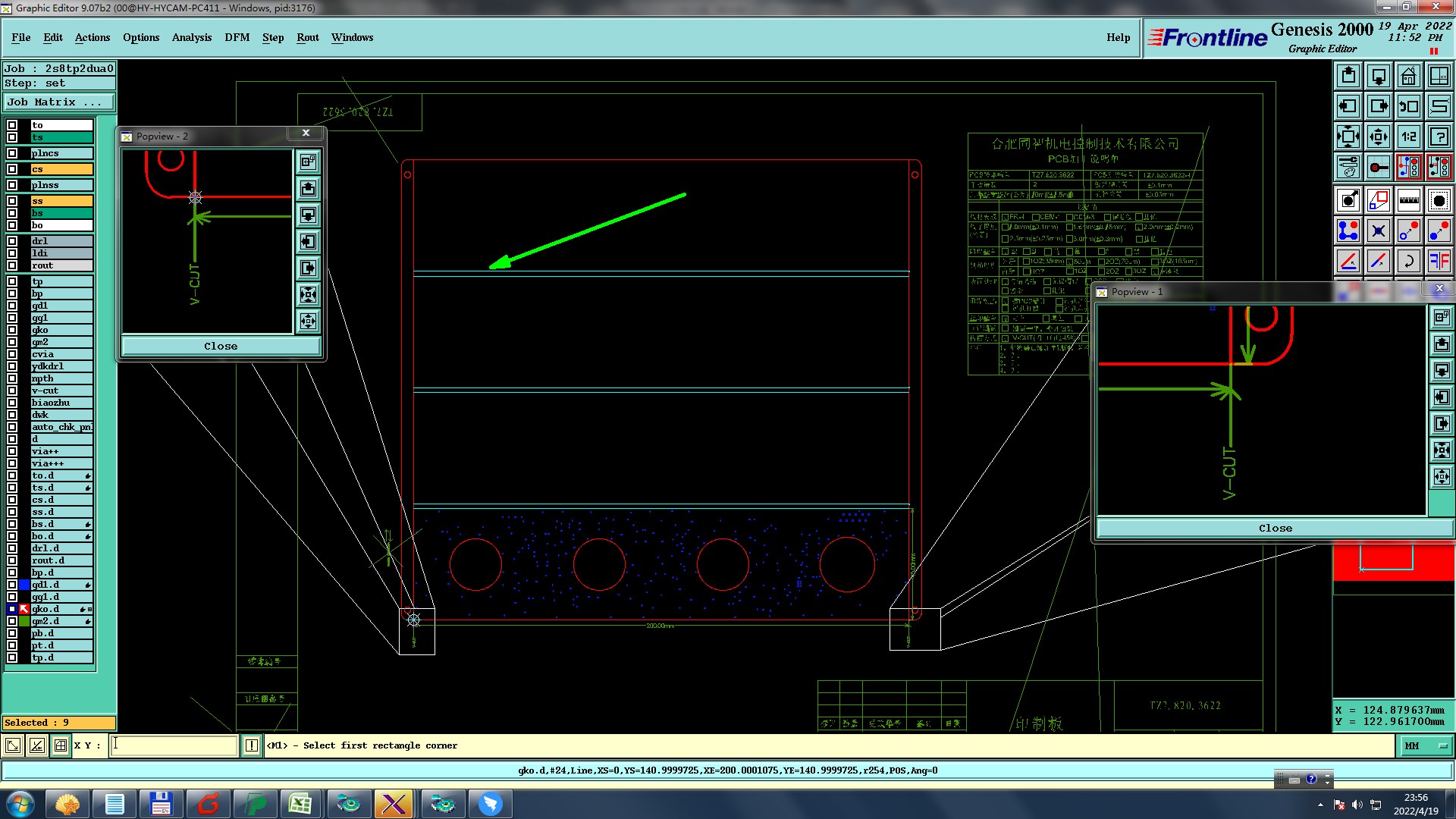Open the question mark help icon
1456x819 pixels.
1439,136
